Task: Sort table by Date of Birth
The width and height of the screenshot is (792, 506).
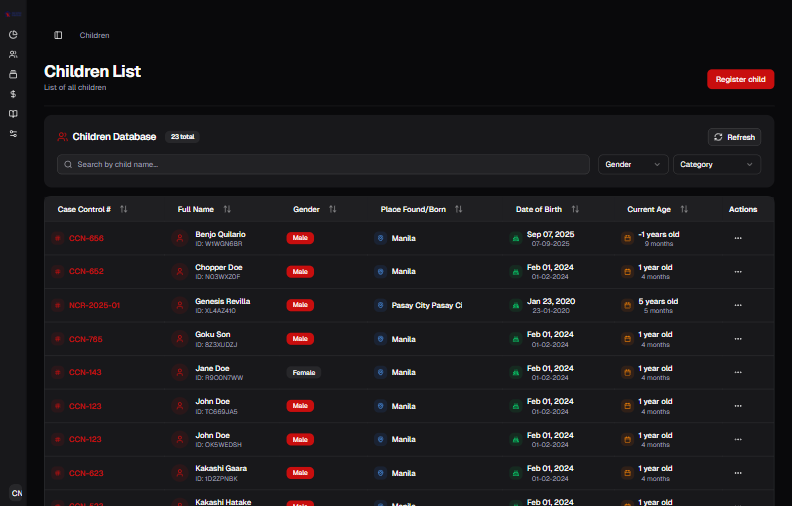Action: click(x=575, y=210)
